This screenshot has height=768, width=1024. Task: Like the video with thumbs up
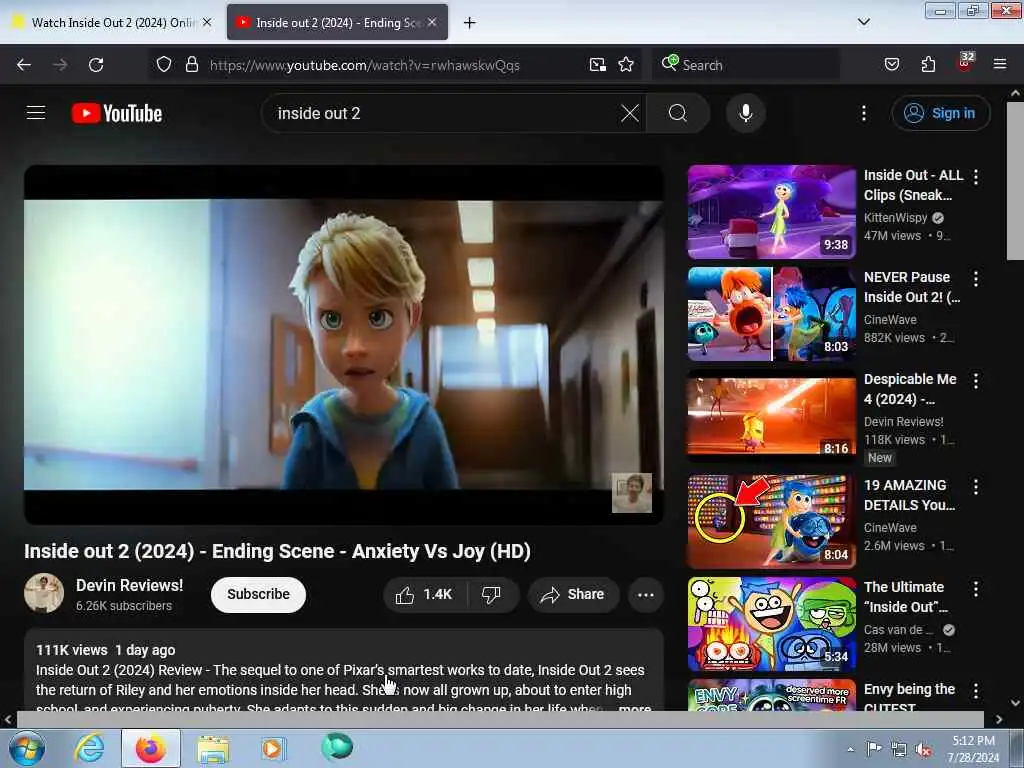pos(424,594)
